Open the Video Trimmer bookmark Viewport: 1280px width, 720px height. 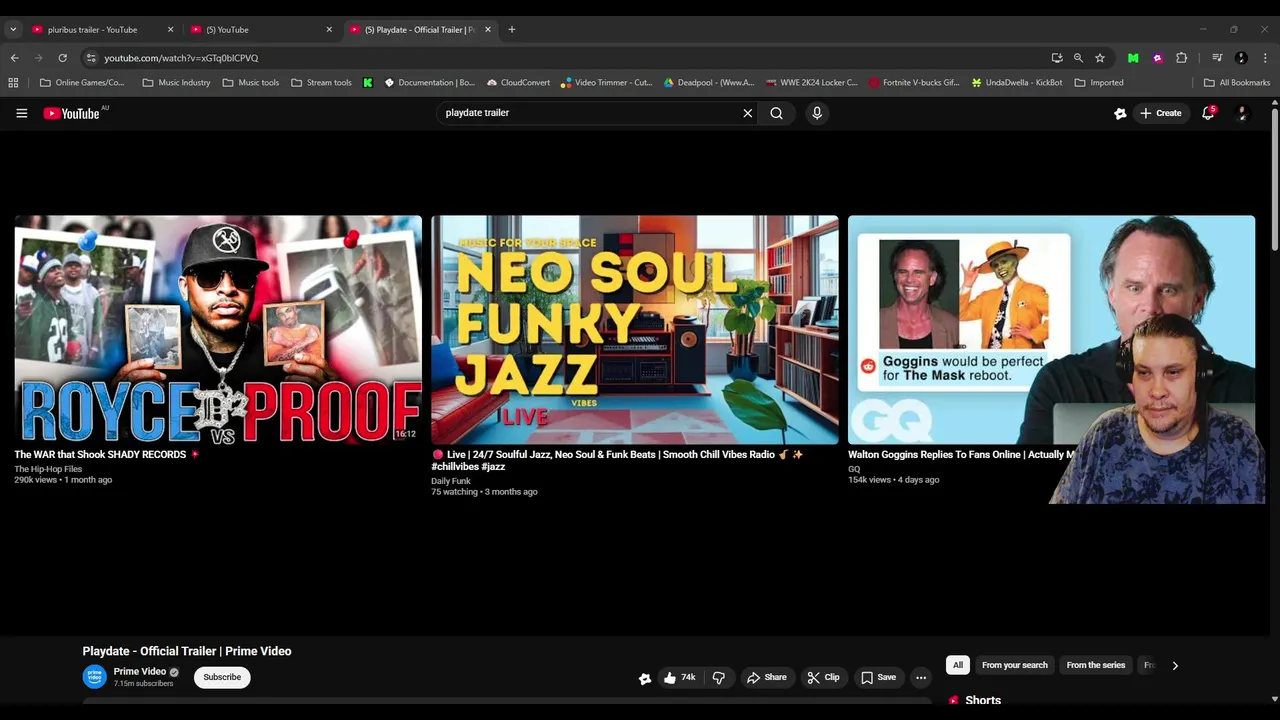coord(607,83)
